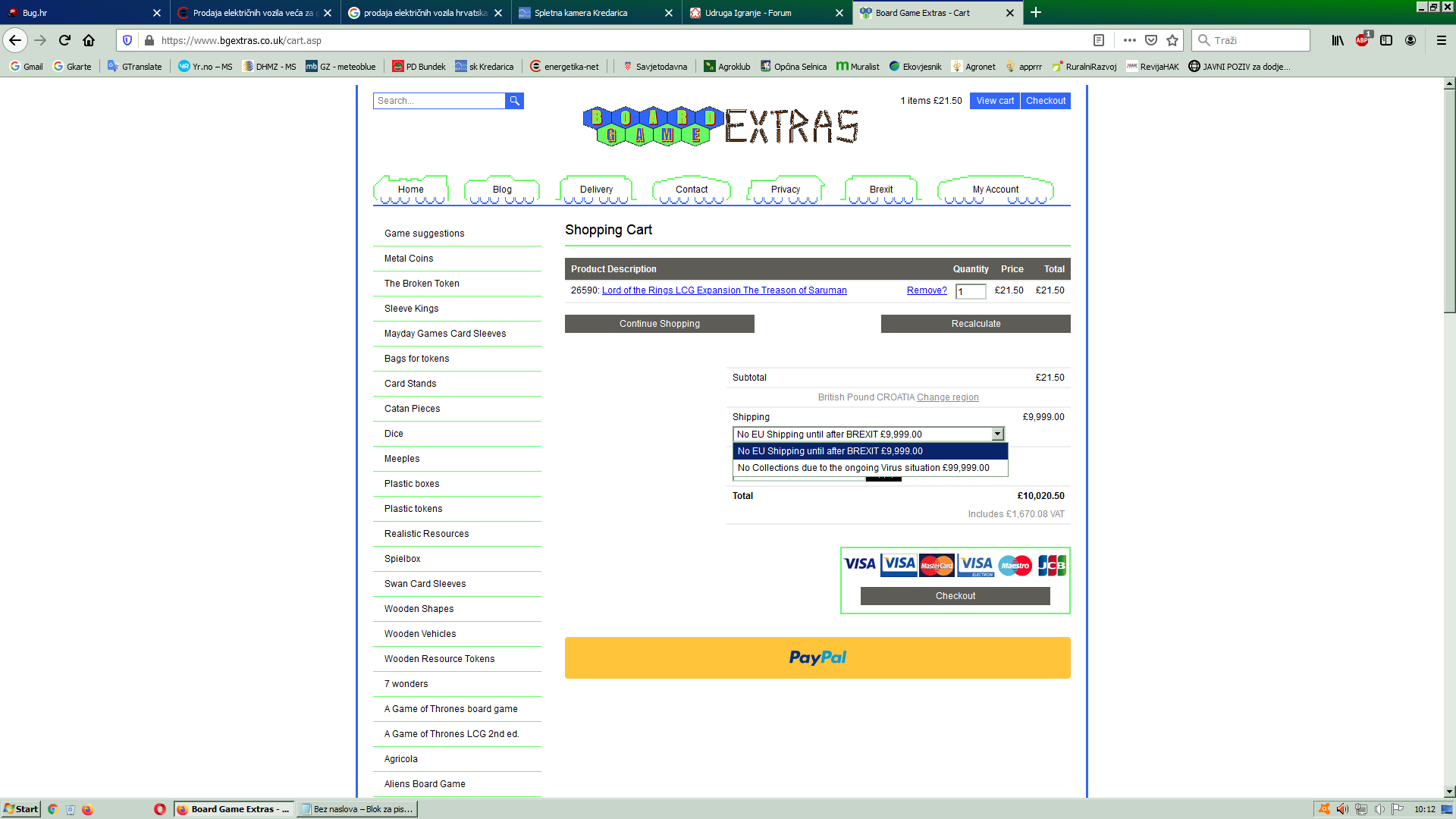Click the Firefox Traži search box
The height and width of the screenshot is (819, 1456).
point(1251,40)
